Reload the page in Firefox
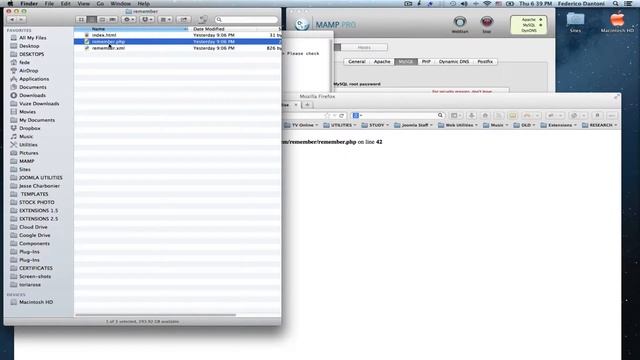The image size is (640, 360). [342, 116]
